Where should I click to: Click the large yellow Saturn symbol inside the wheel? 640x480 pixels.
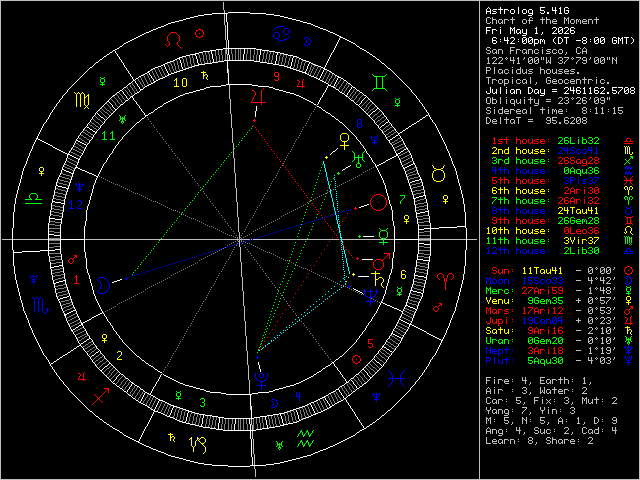coord(378,279)
